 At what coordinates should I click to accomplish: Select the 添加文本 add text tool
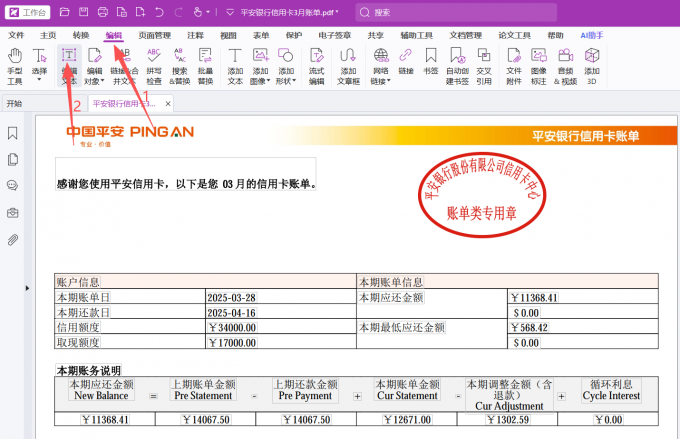click(x=235, y=66)
